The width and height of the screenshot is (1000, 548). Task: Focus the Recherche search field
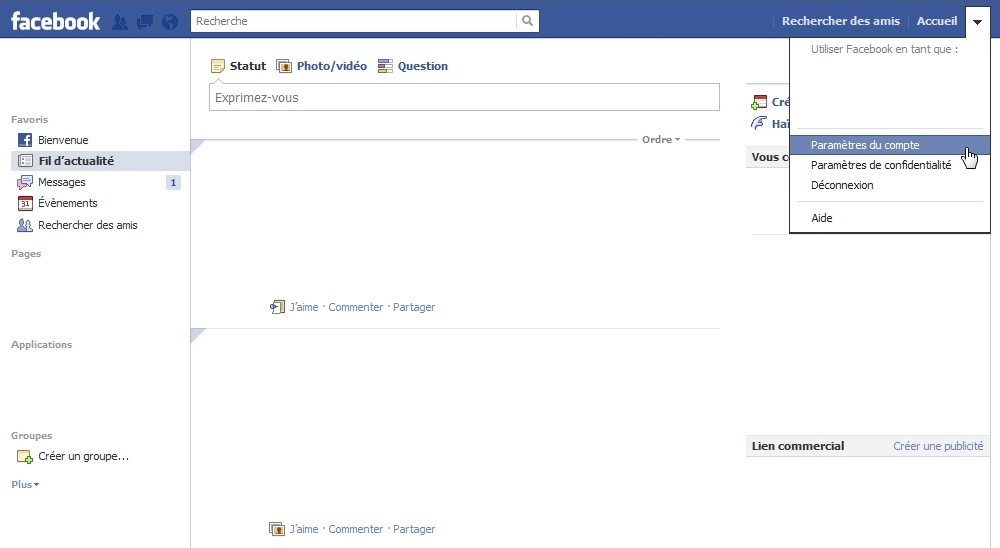(x=353, y=21)
